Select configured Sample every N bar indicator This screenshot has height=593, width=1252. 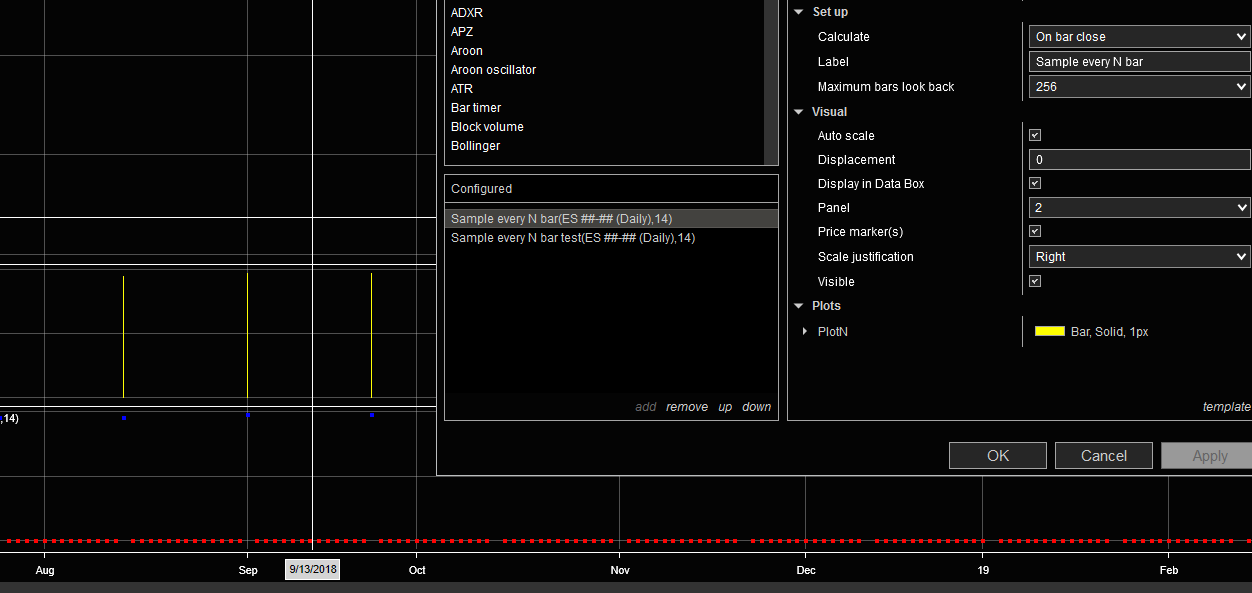(x=611, y=218)
